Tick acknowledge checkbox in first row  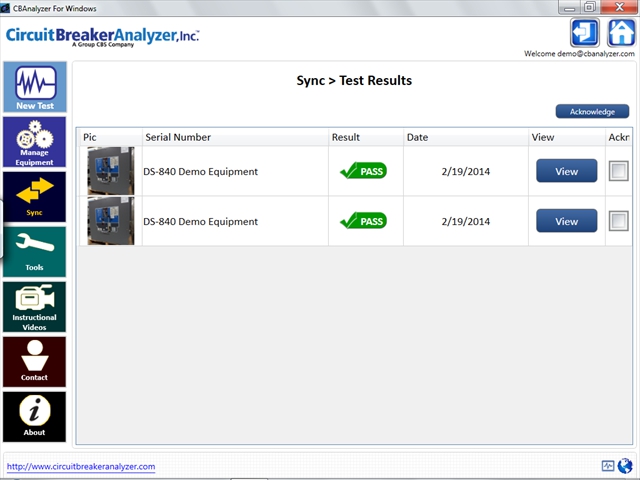(618, 171)
